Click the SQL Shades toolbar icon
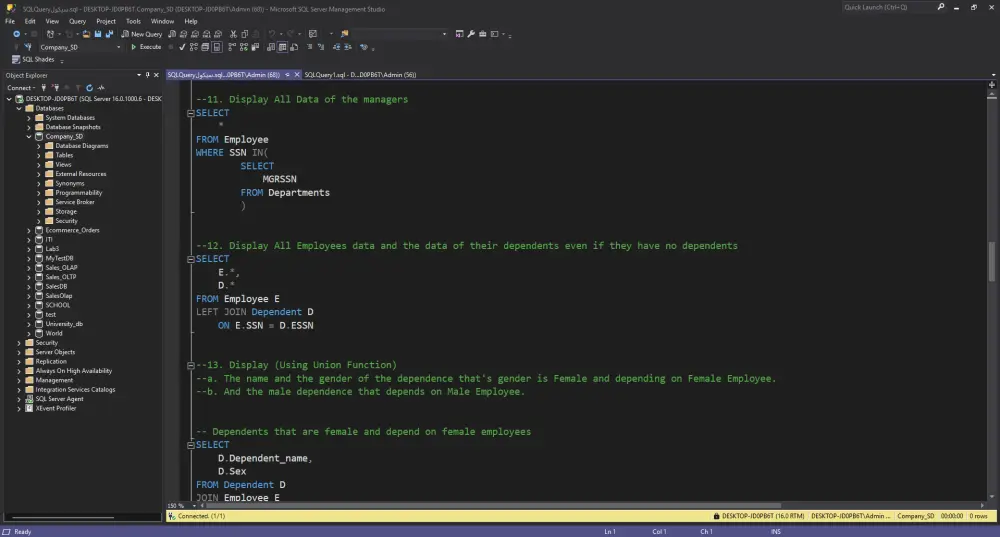 [x=33, y=59]
